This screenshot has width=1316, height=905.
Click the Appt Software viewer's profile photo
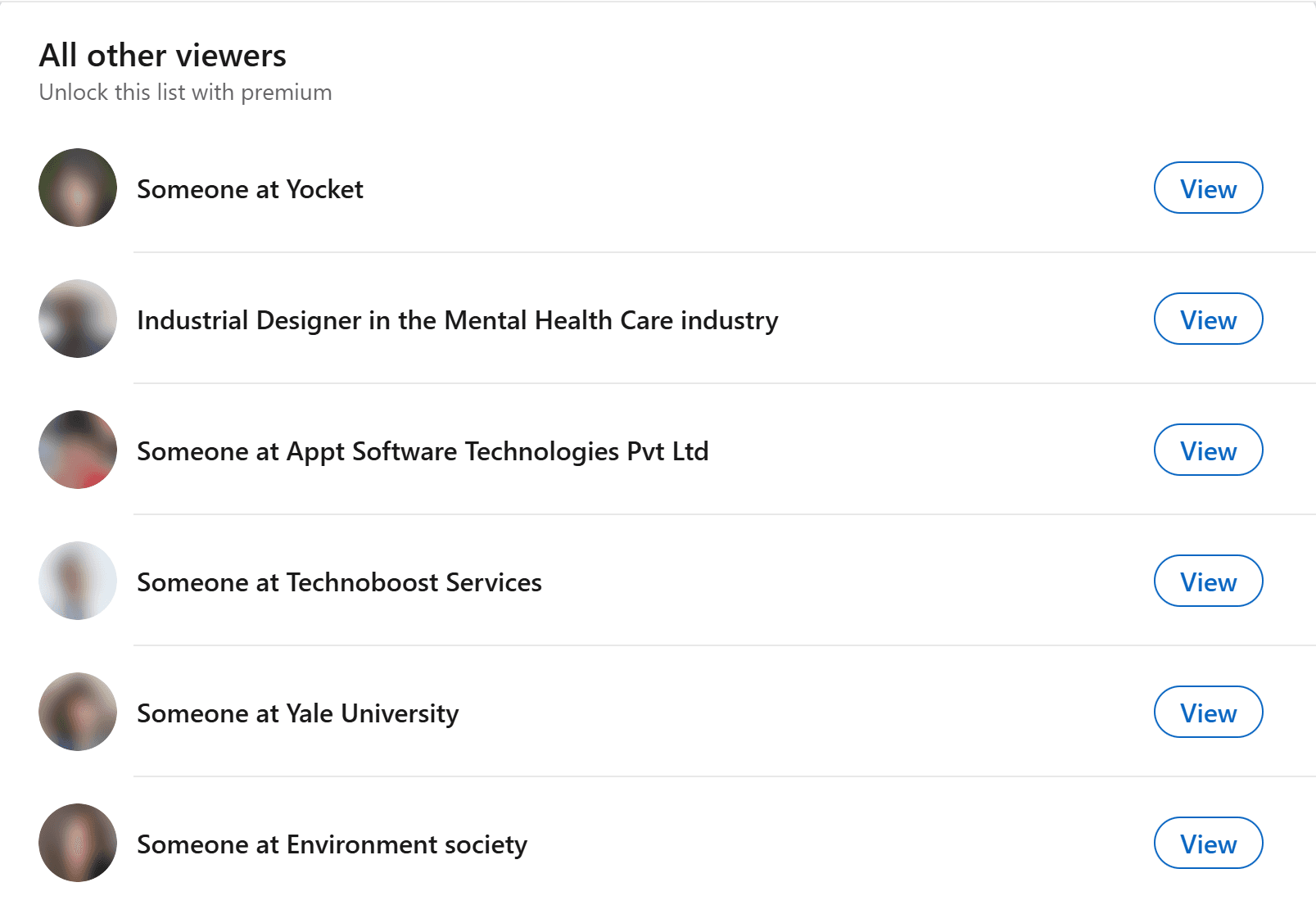point(77,450)
